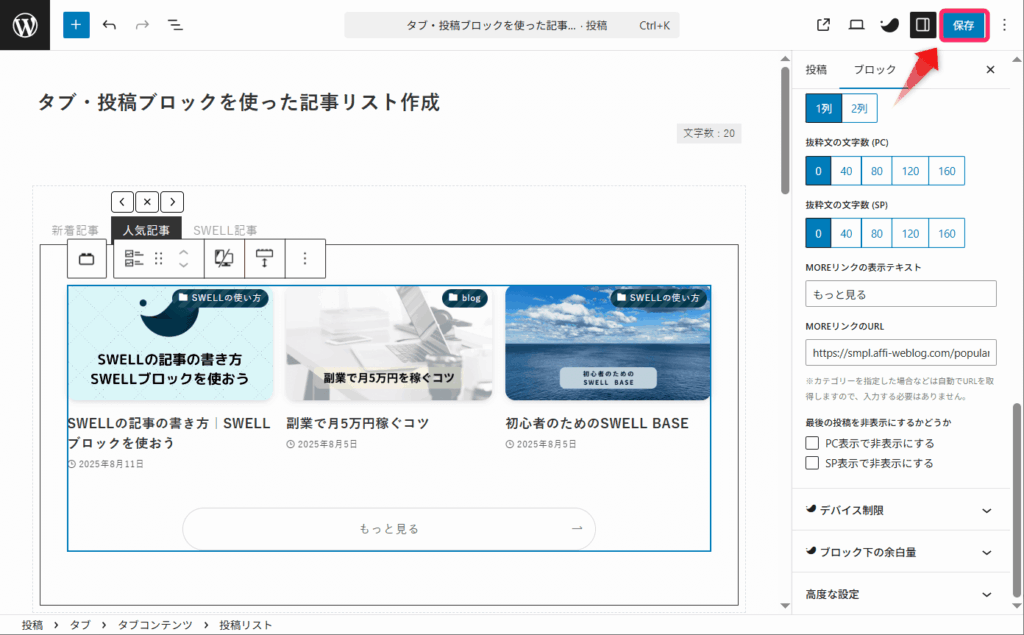Image resolution: width=1024 pixels, height=635 pixels.
Task: Set PC excerpt length to 0
Action: [818, 171]
